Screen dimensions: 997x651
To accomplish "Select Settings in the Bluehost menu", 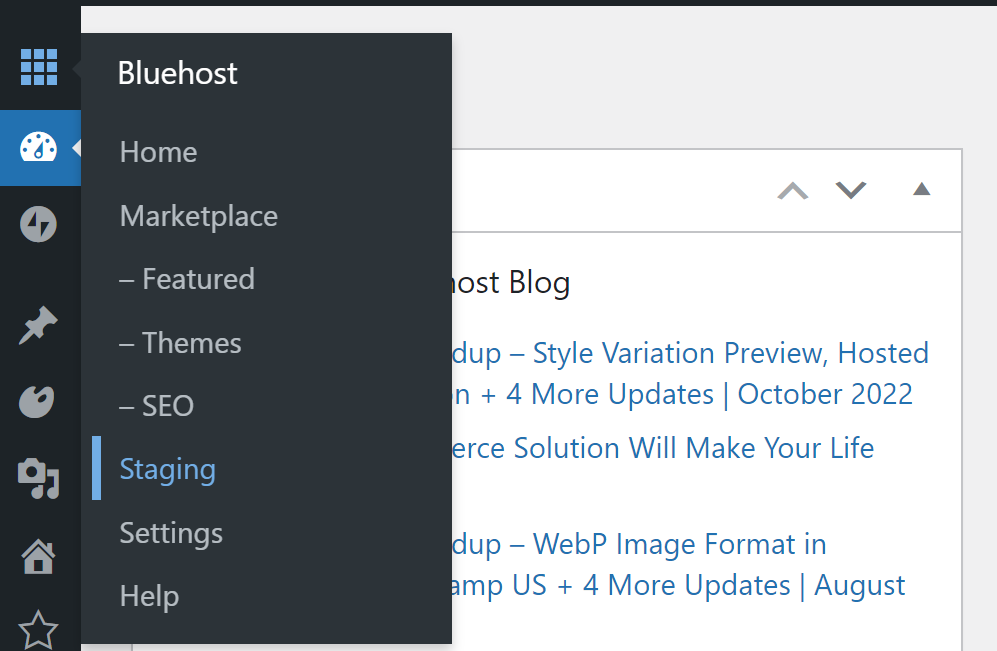I will click(x=170, y=533).
